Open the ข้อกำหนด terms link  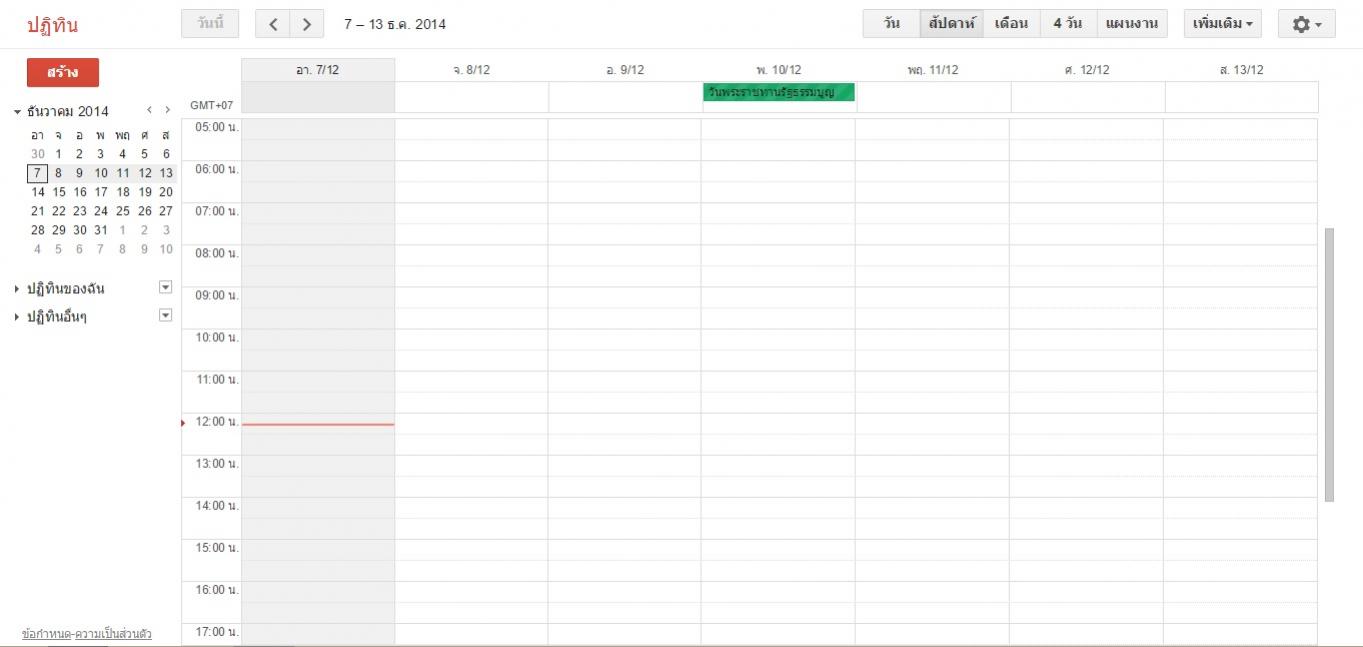point(46,634)
